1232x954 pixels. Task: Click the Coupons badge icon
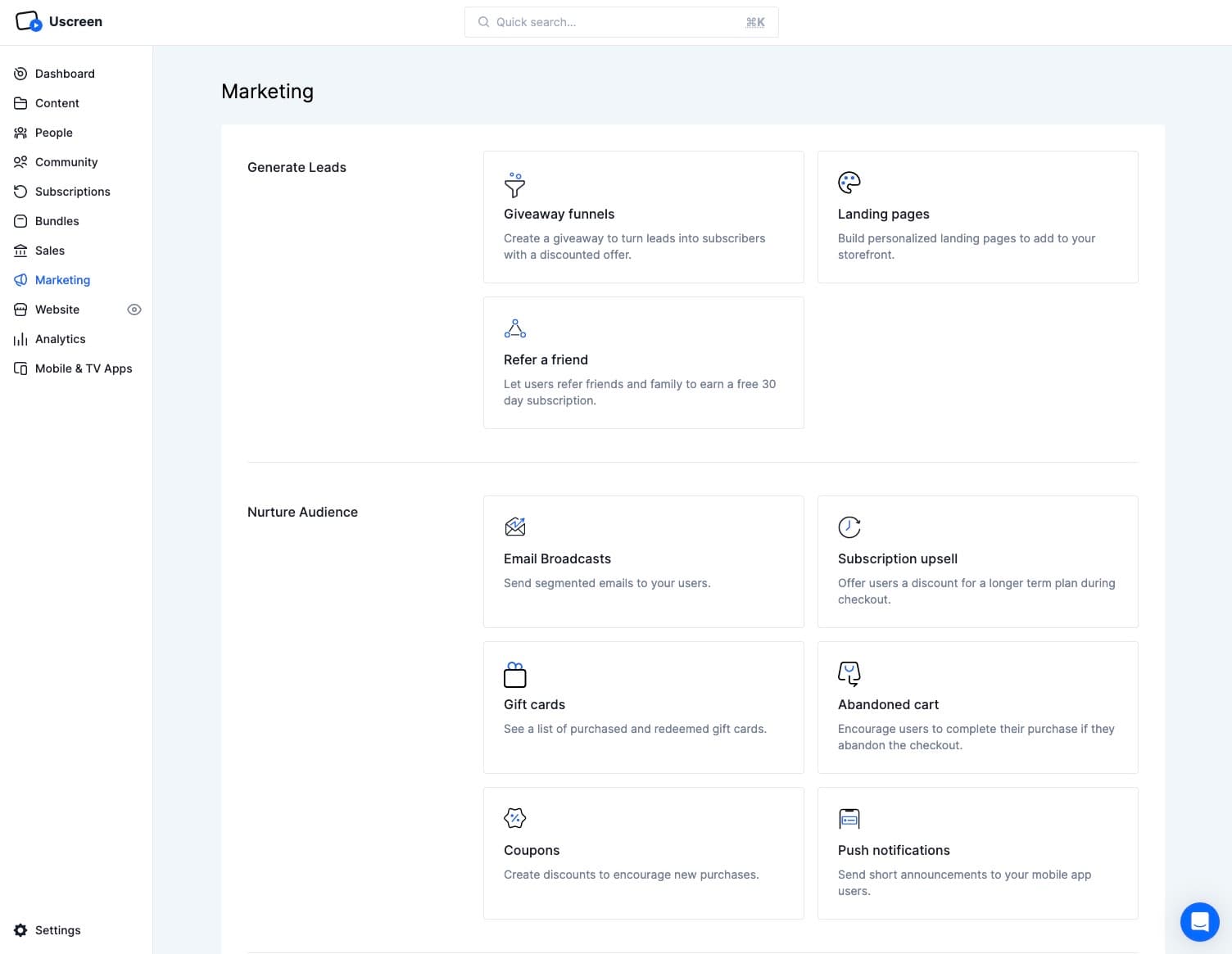514,818
